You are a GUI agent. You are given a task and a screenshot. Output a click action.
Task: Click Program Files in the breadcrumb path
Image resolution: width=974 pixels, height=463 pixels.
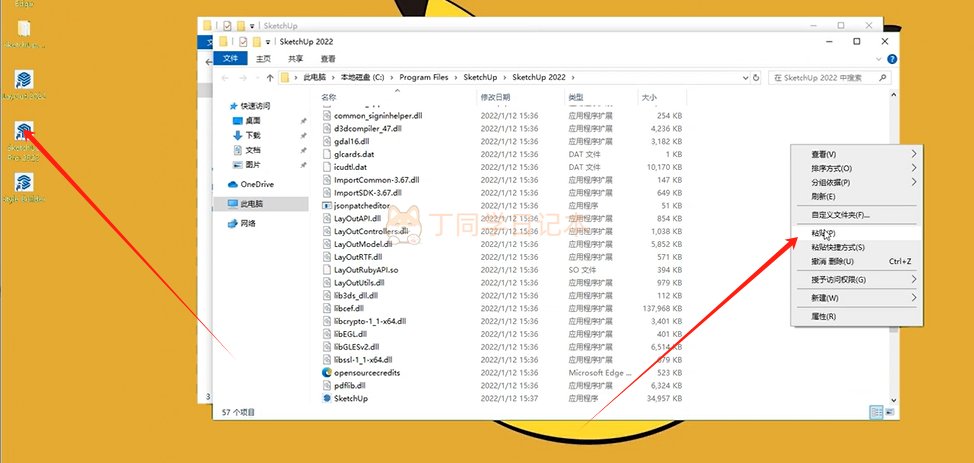(426, 77)
